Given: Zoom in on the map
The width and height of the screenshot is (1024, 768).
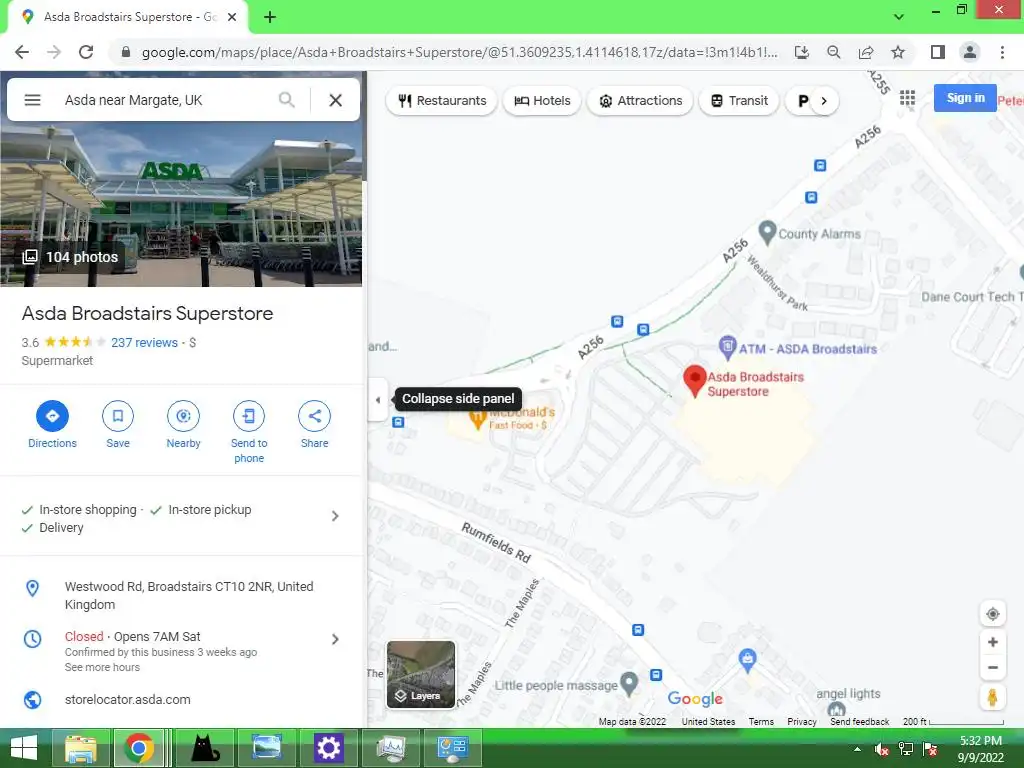Looking at the screenshot, I should point(992,642).
